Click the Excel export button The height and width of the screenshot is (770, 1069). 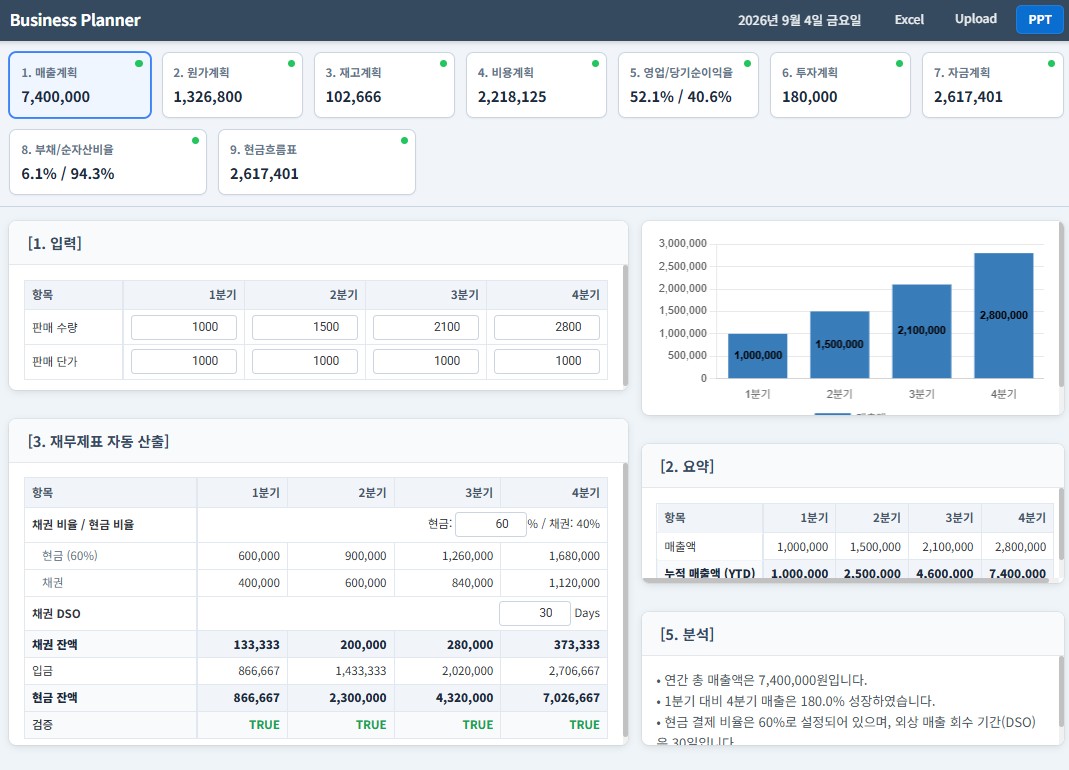click(909, 20)
